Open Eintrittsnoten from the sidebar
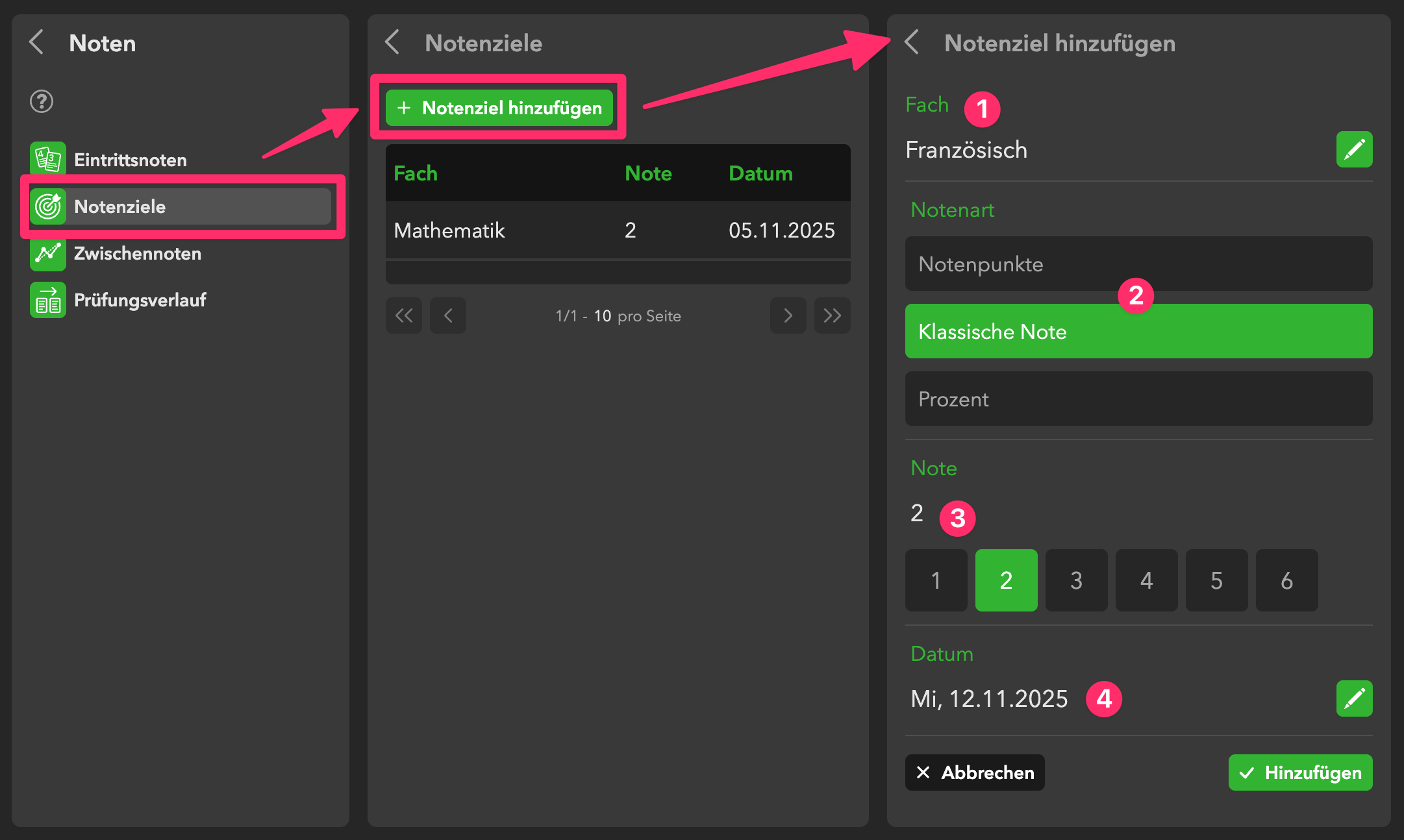 130,160
